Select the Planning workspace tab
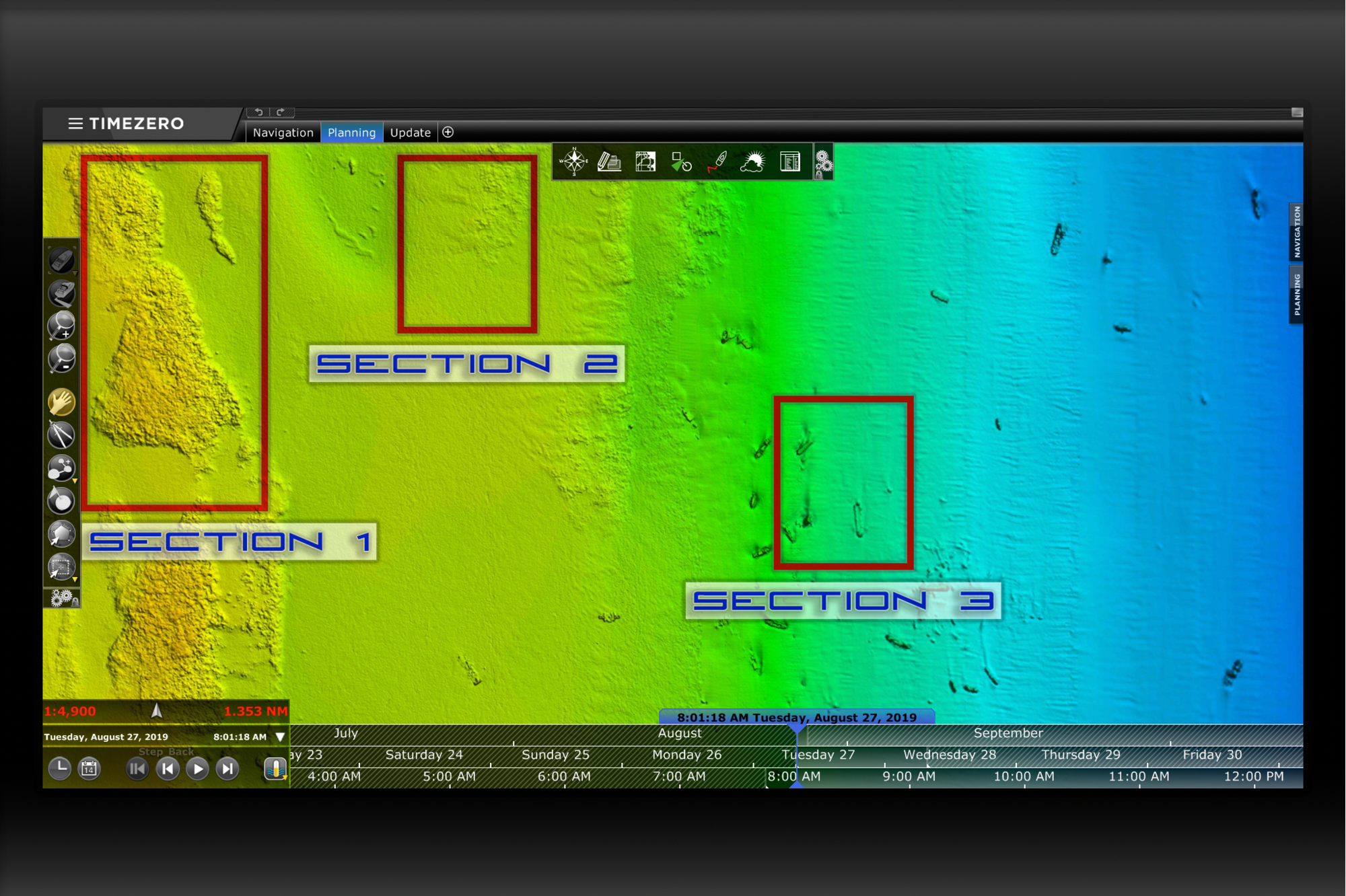Screen dimensions: 1346x896 pos(351,133)
